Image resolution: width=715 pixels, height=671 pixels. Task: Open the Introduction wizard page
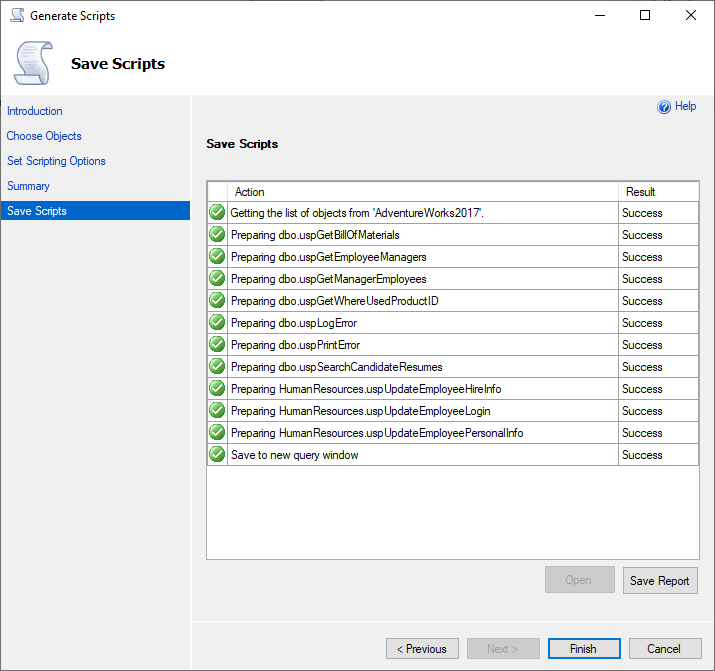[x=35, y=111]
